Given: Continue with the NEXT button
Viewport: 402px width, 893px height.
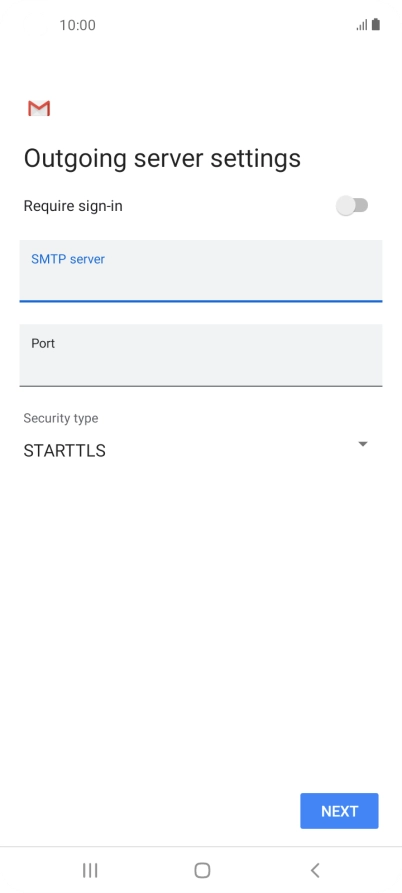Looking at the screenshot, I should pyautogui.click(x=339, y=811).
